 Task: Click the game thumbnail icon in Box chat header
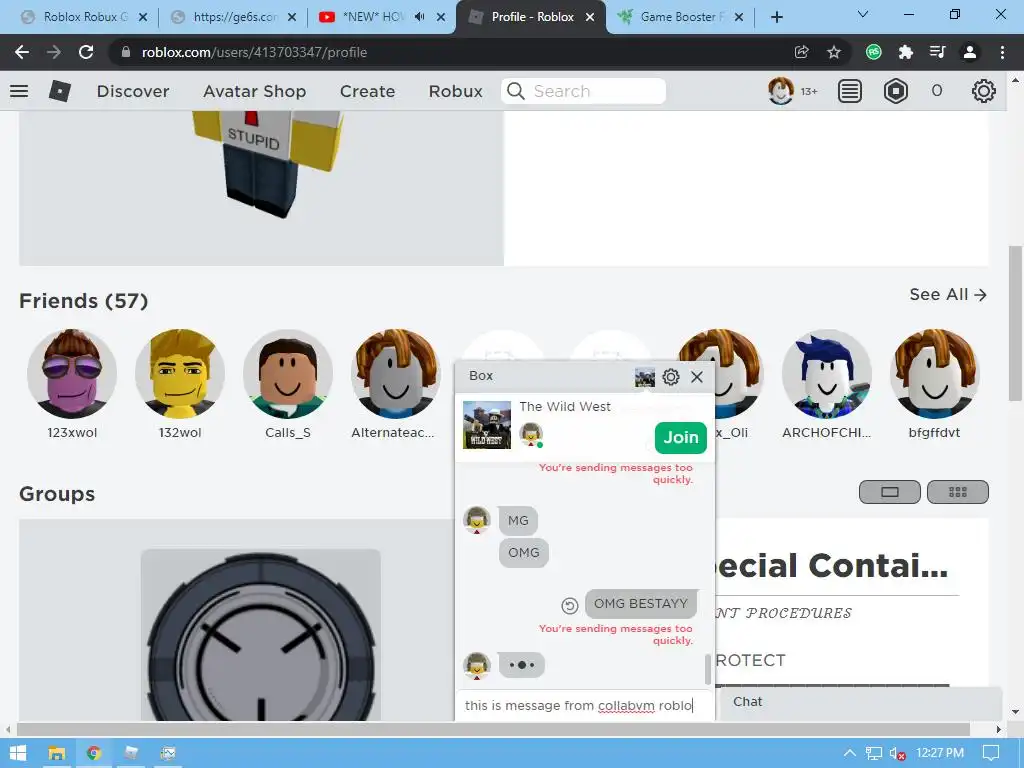click(x=645, y=377)
